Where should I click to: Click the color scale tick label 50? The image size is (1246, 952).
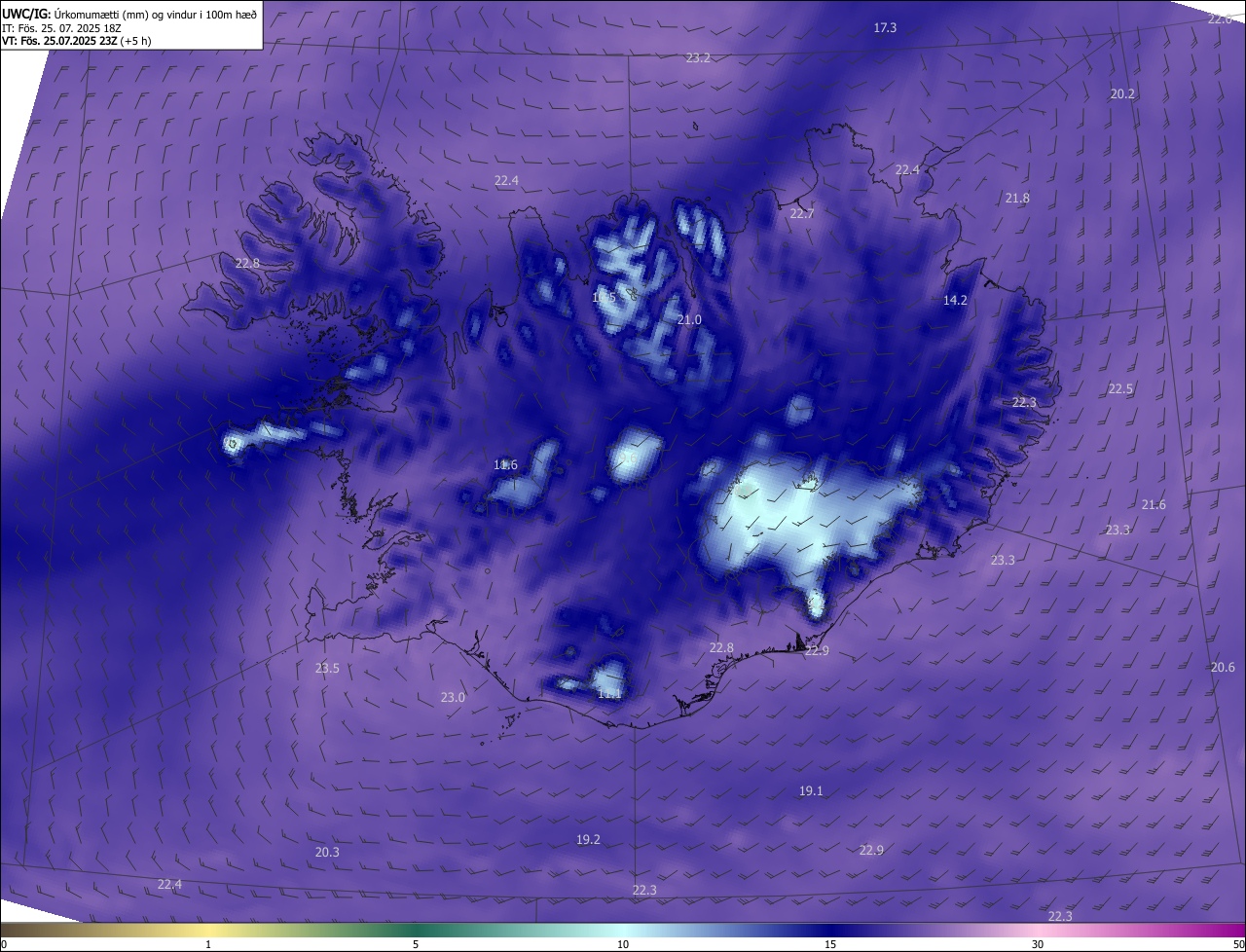tap(1238, 944)
